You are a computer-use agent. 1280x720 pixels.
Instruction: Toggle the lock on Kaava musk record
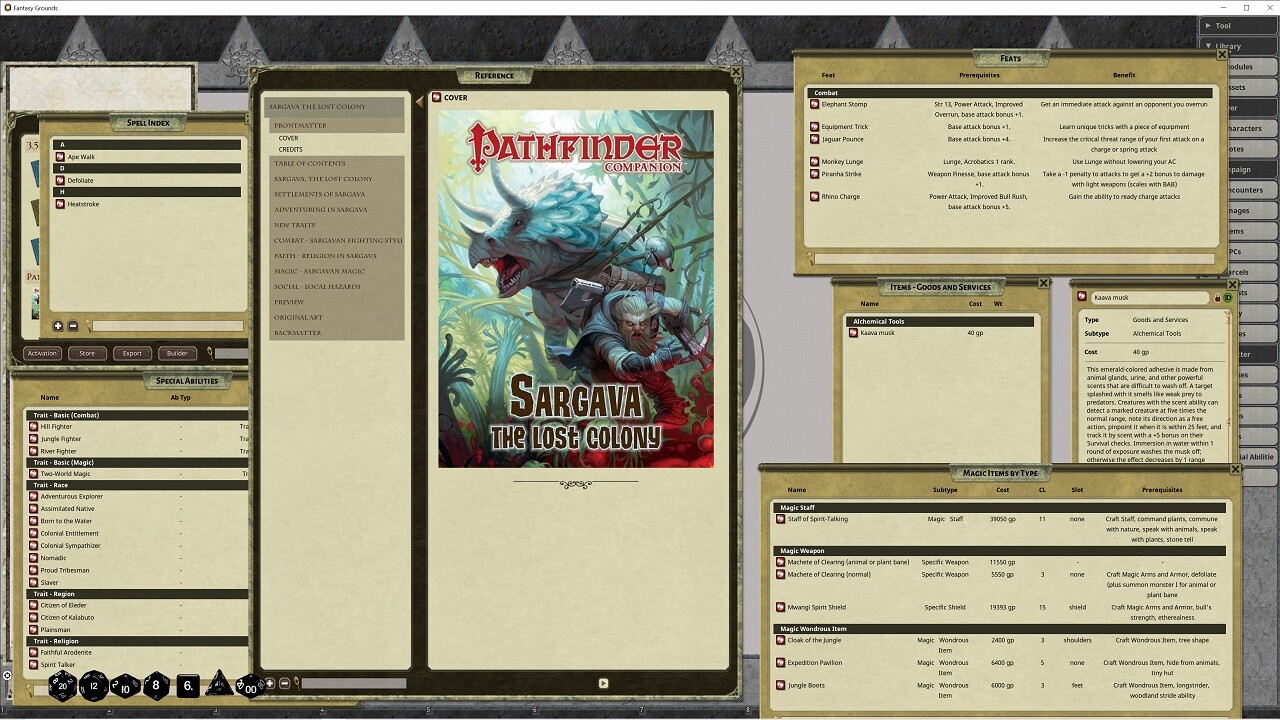[x=1217, y=298]
